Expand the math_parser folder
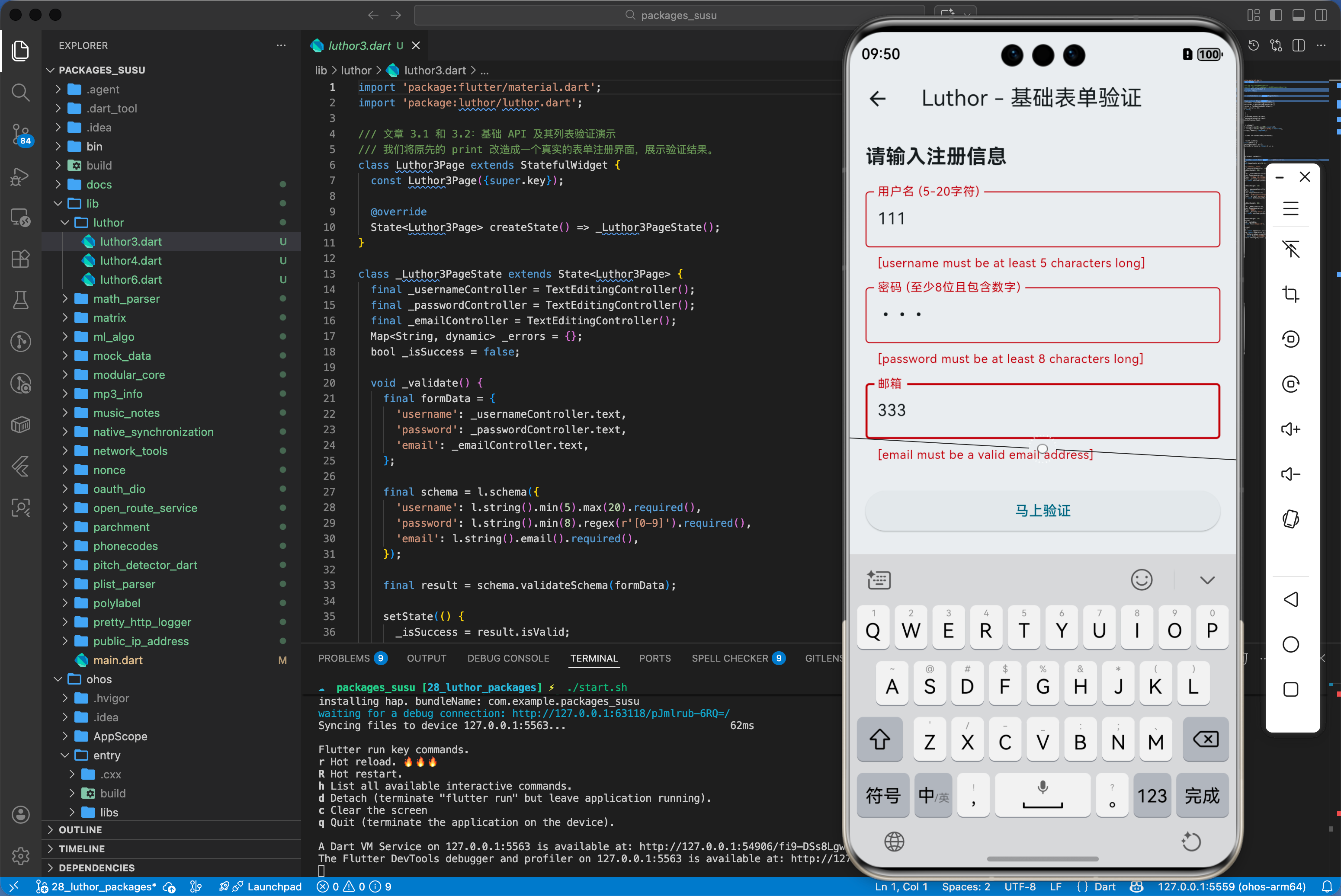 coord(126,298)
